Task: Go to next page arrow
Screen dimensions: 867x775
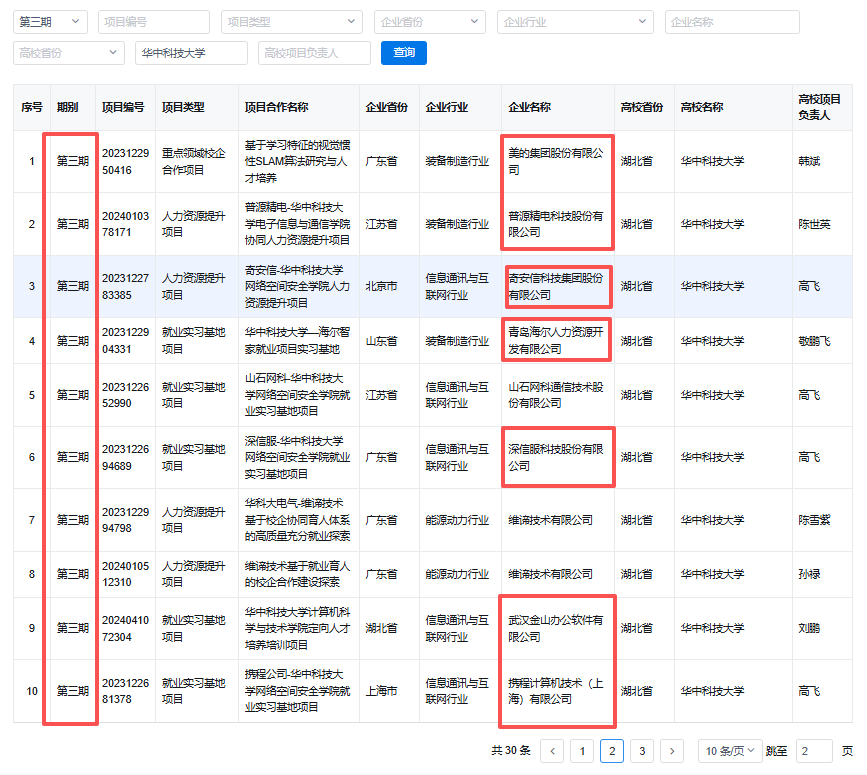Action: click(x=672, y=751)
